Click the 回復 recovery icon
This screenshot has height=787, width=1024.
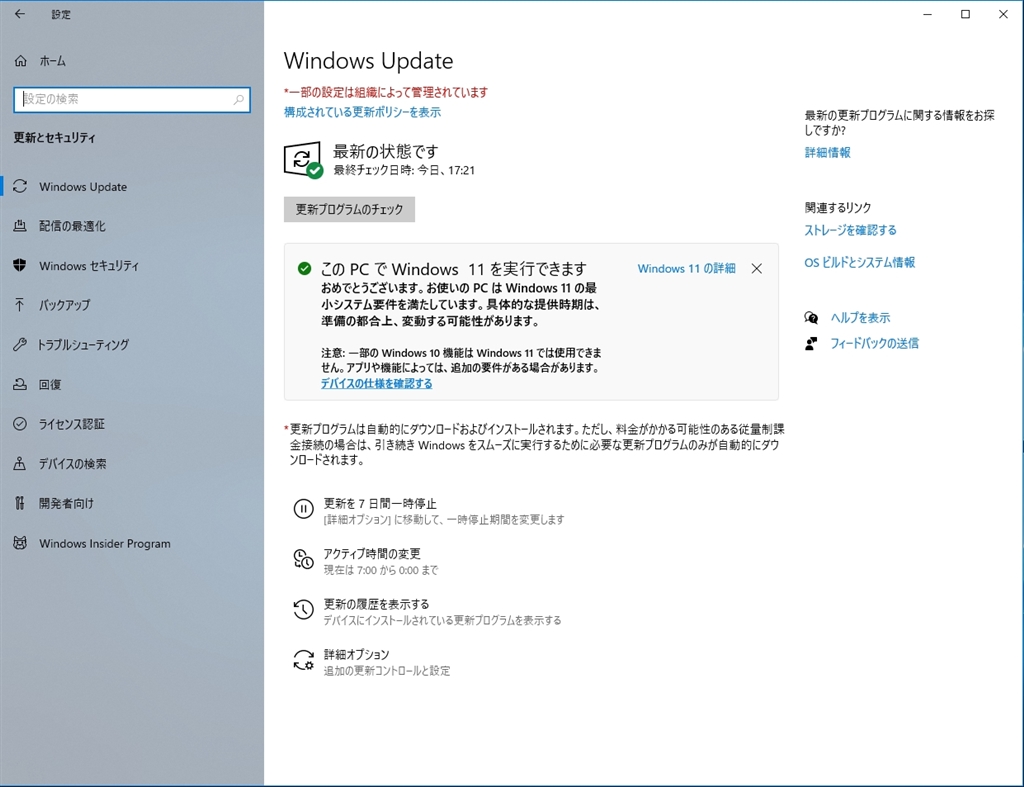(x=20, y=384)
